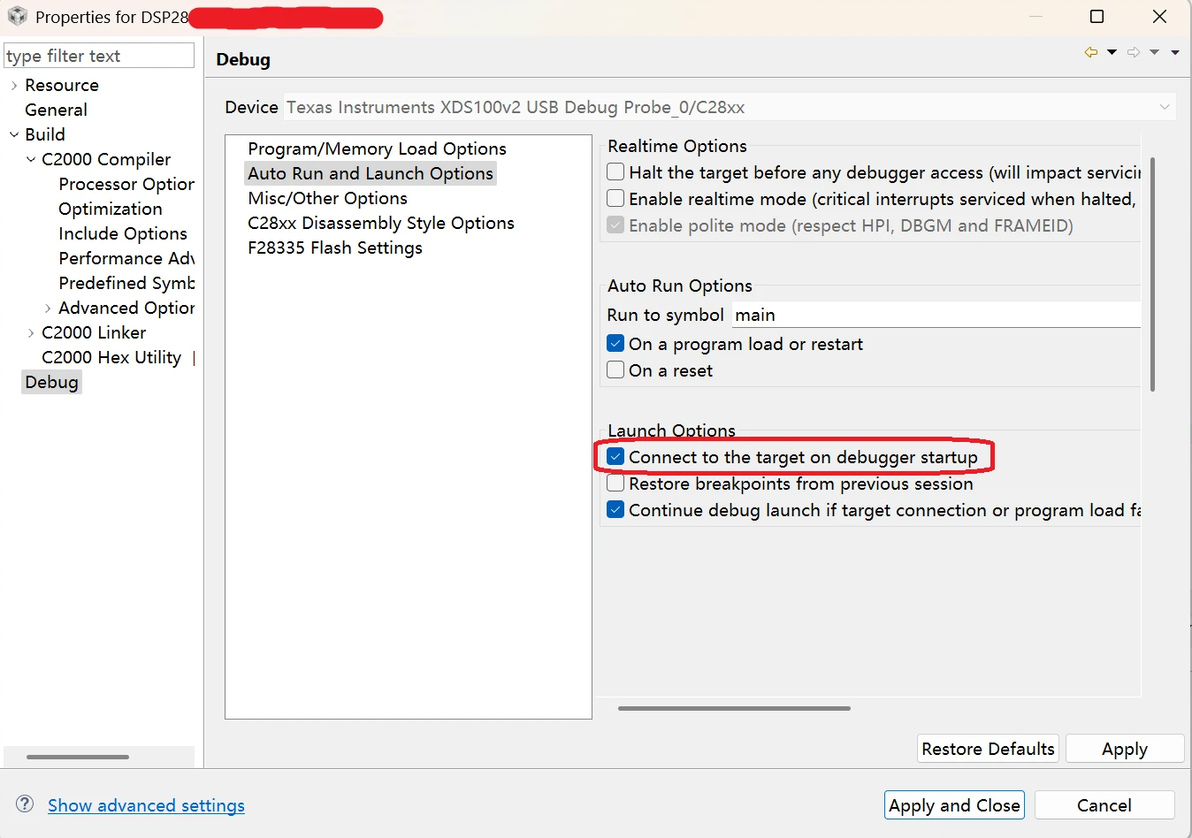This screenshot has width=1192, height=838.
Task: Select Program/Memory Load Options category
Action: tap(377, 149)
